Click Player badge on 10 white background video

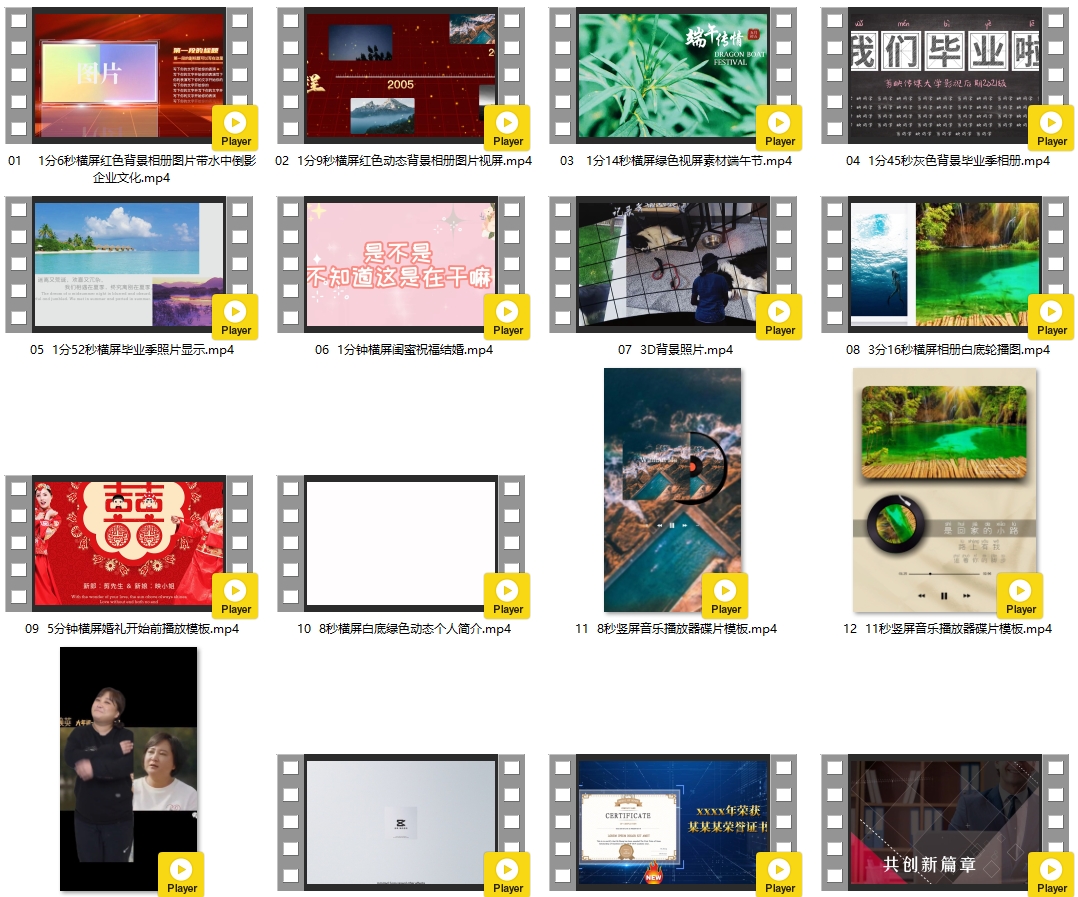point(508,595)
